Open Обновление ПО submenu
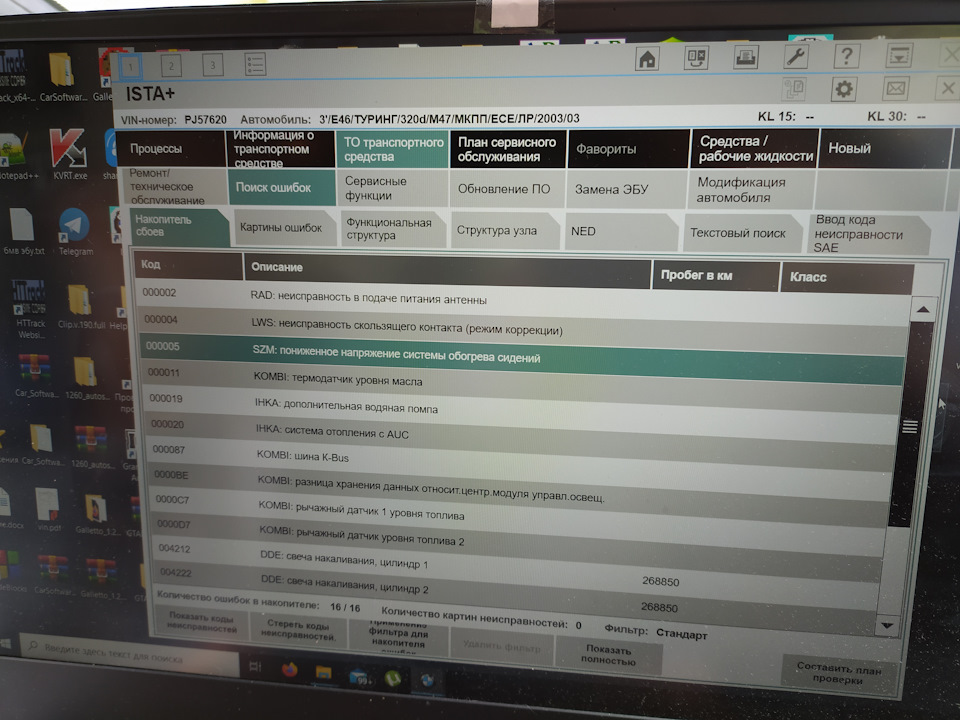Screen dimensions: 960x720 click(507, 189)
